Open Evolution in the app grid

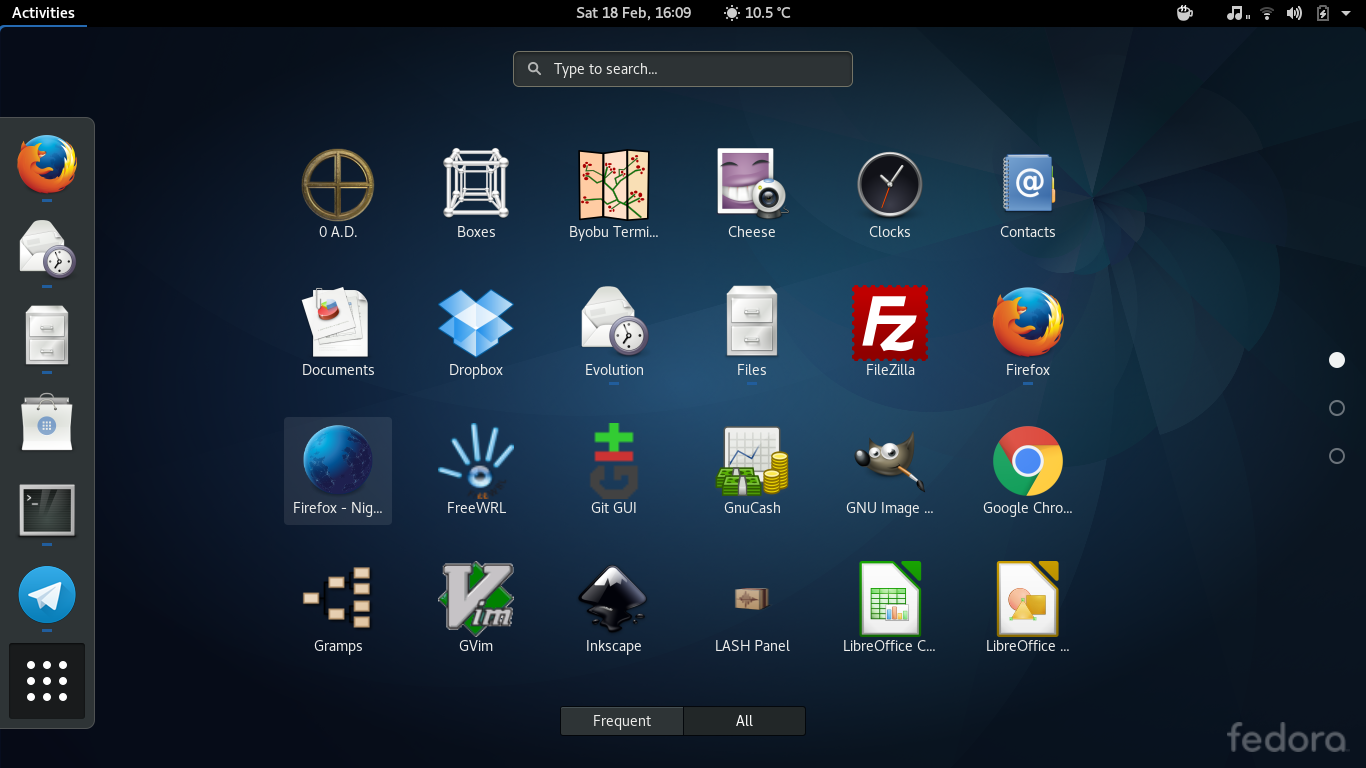(614, 323)
